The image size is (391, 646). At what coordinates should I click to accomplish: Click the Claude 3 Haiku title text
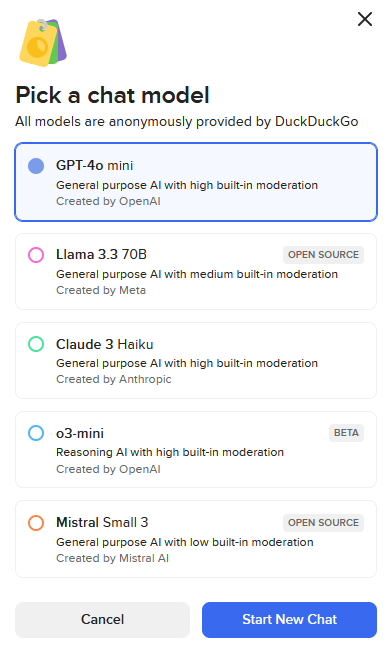click(x=105, y=344)
